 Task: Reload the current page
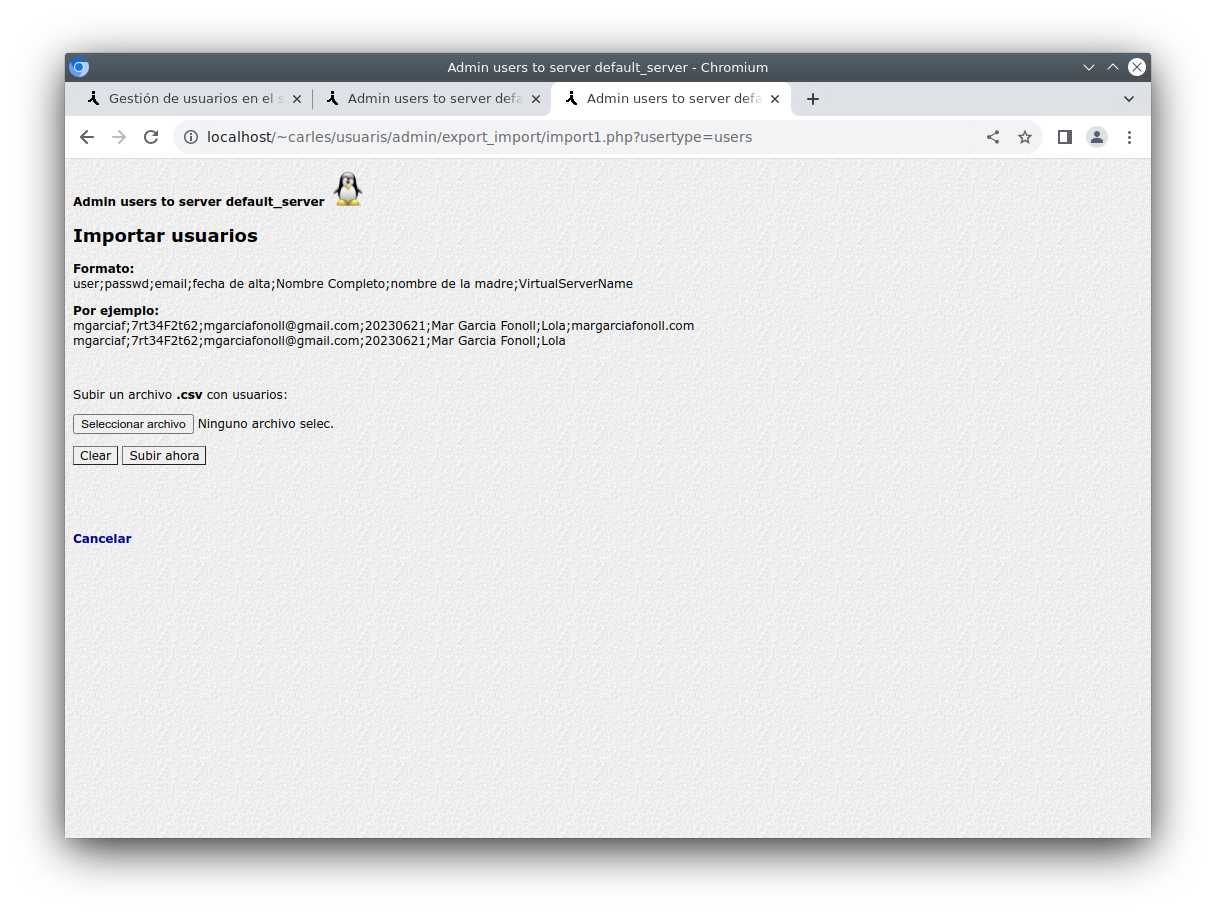point(151,137)
